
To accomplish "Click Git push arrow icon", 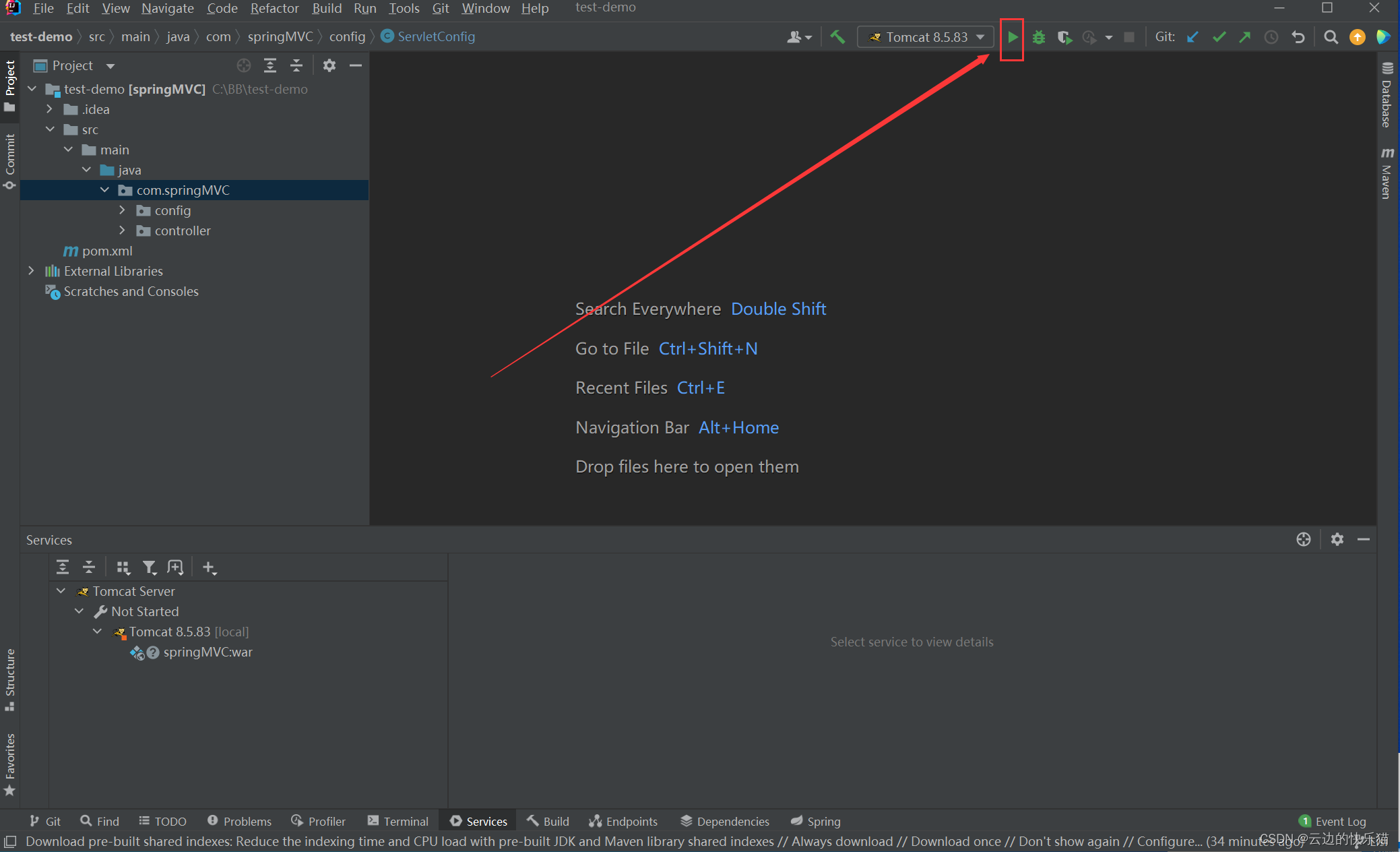I will tap(1245, 37).
